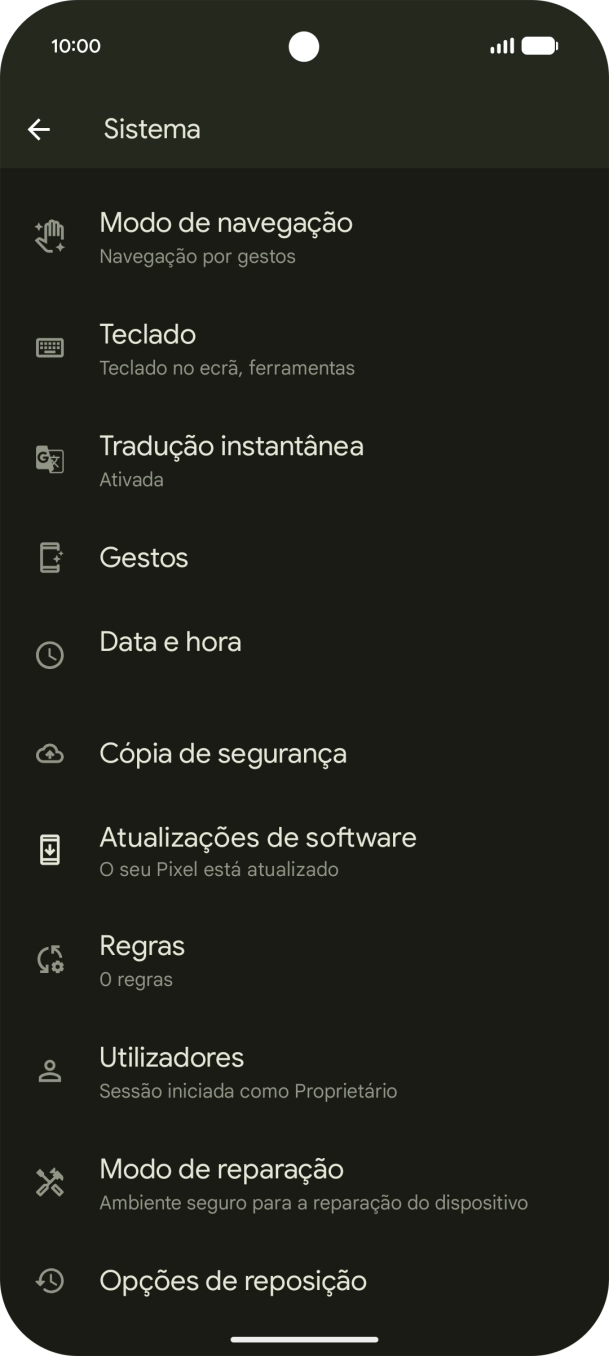The width and height of the screenshot is (609, 1356).
Task: Click the Tradução instantânea translate icon
Action: (x=49, y=459)
